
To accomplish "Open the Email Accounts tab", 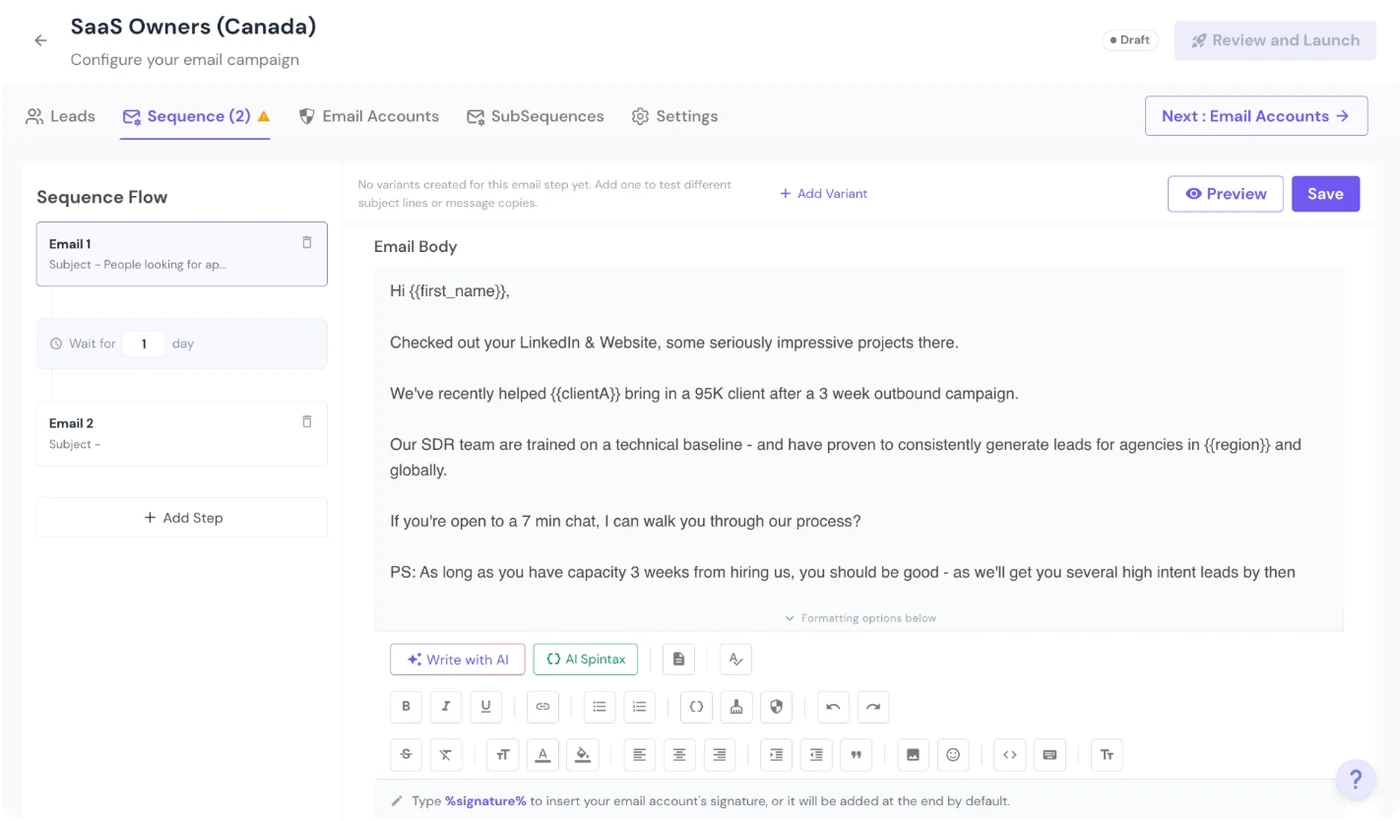I will point(369,116).
